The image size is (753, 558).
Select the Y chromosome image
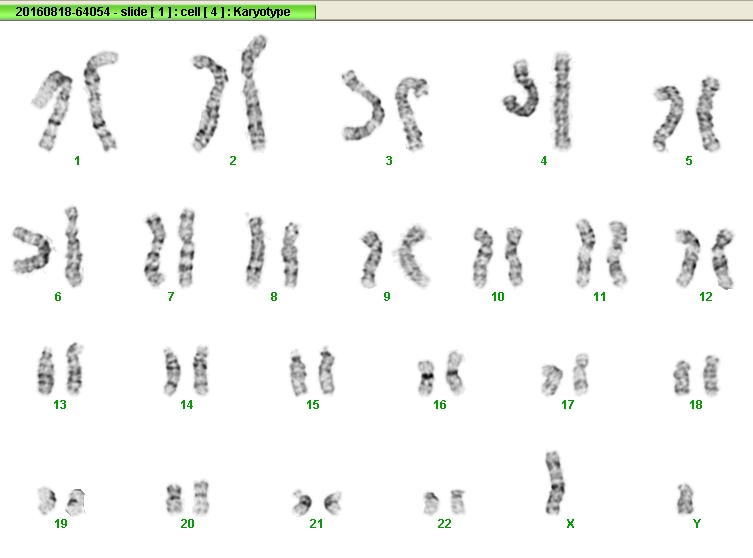[685, 499]
